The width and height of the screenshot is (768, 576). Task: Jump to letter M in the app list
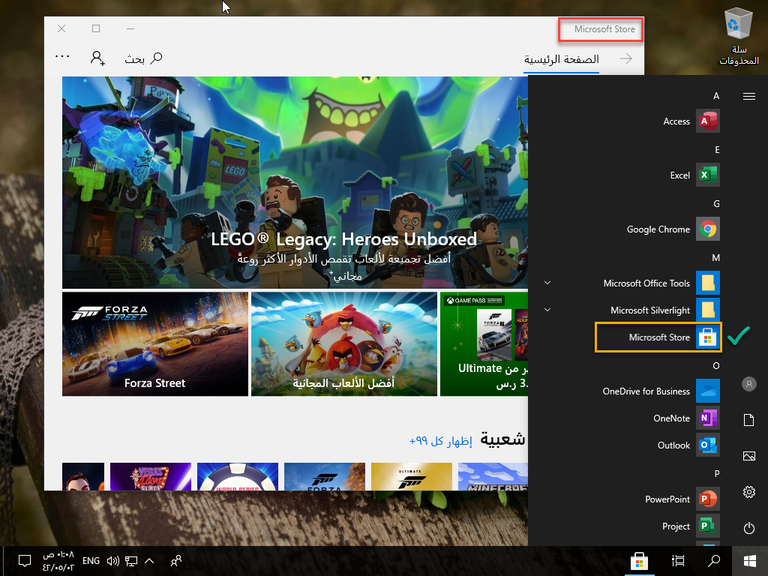(x=716, y=258)
